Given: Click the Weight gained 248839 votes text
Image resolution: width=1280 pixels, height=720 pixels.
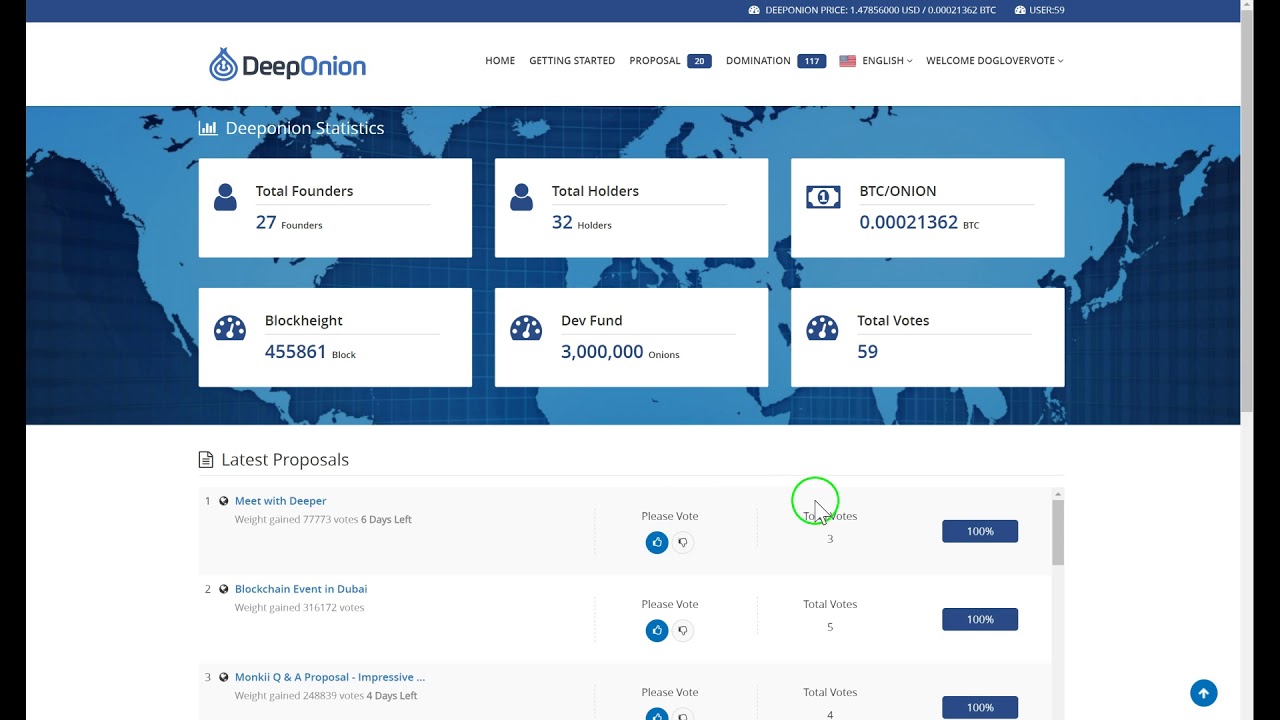Looking at the screenshot, I should [x=300, y=695].
